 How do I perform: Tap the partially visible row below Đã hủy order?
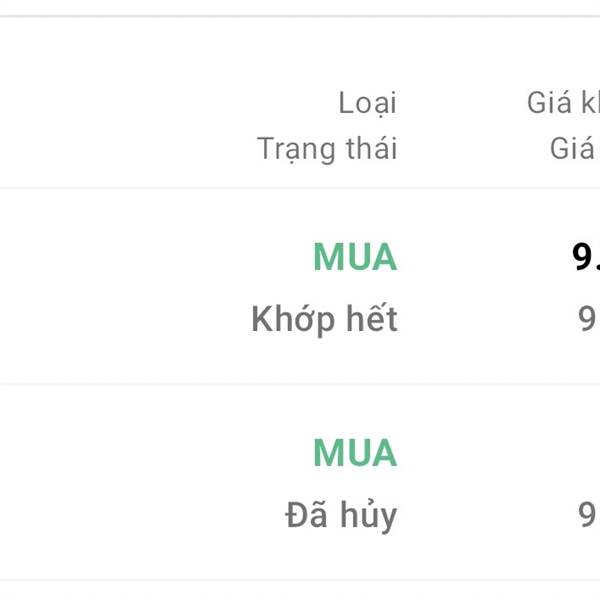[x=300, y=591]
